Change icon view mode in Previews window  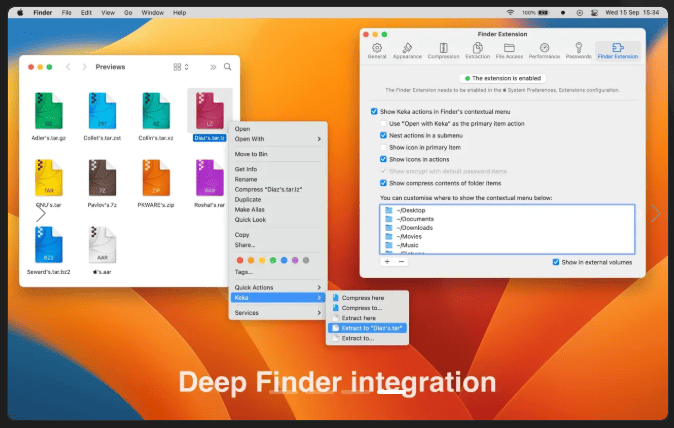(181, 67)
